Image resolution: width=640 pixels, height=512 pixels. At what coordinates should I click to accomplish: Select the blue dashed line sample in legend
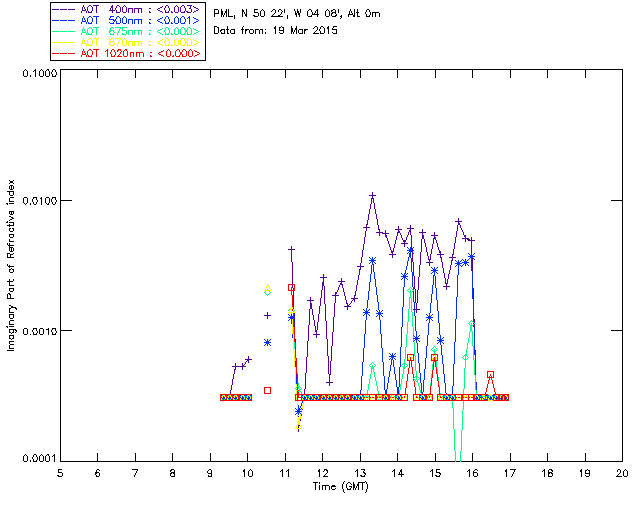pos(64,20)
